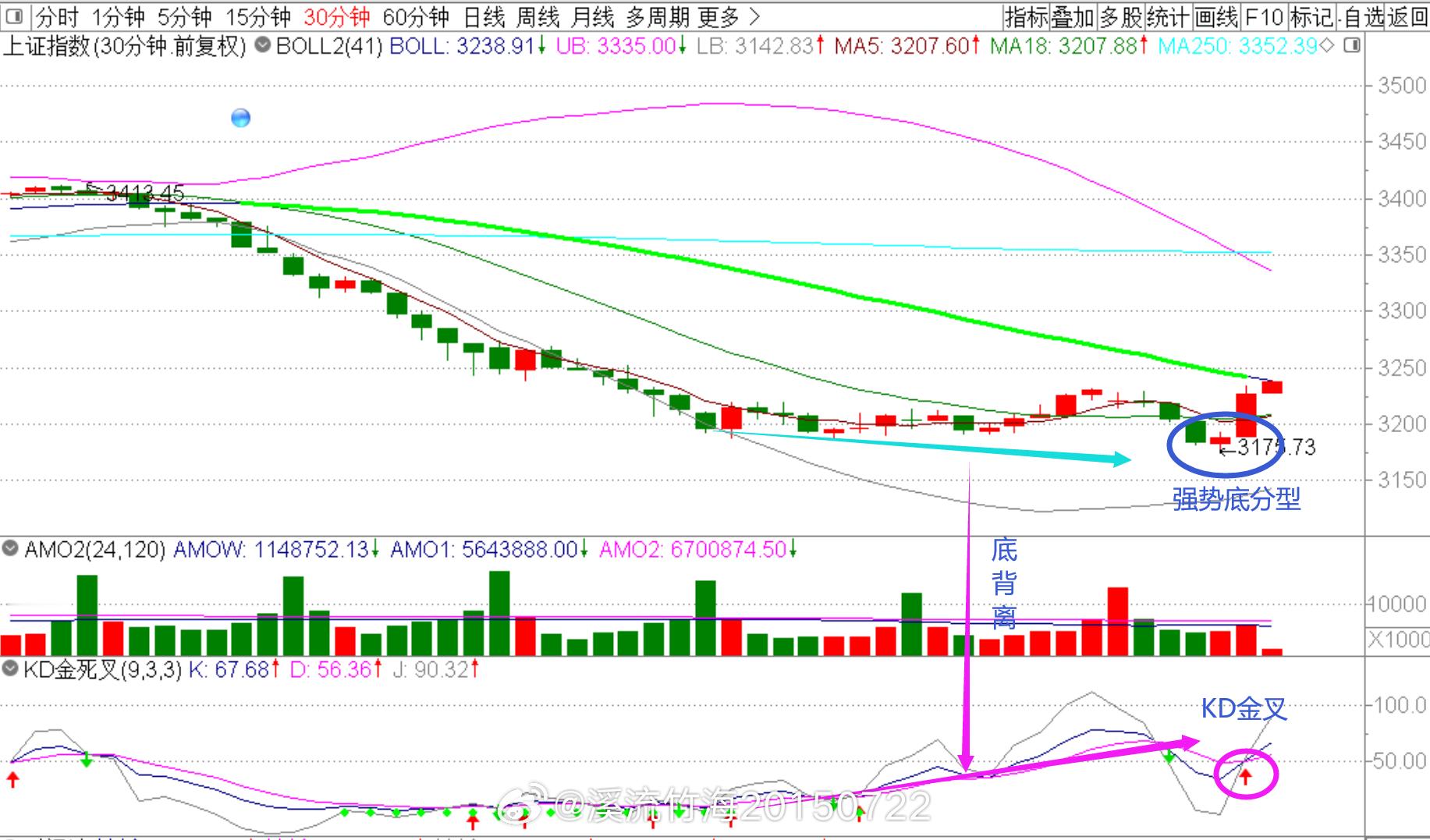Click the AMO2: 6700874.50 value
Screen dimensions: 1430x840
pyautogui.click(x=698, y=549)
